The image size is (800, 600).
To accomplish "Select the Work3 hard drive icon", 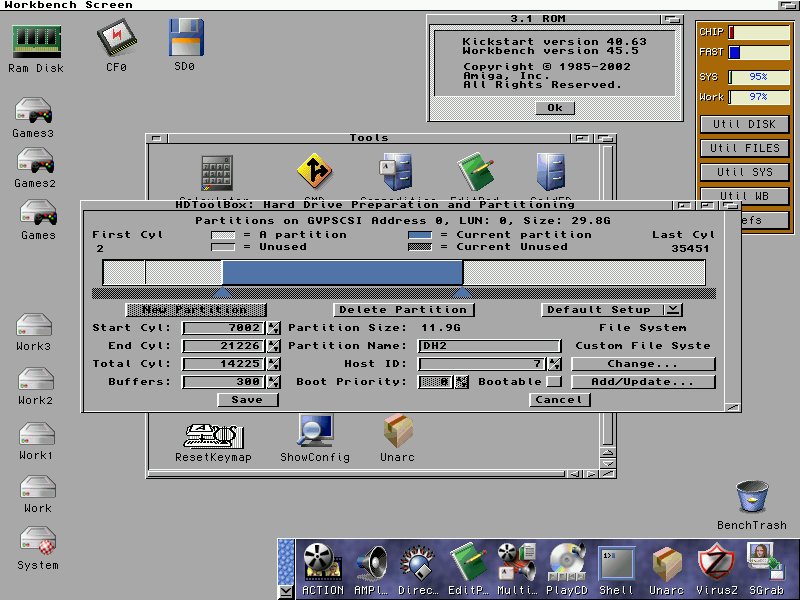I will point(34,324).
